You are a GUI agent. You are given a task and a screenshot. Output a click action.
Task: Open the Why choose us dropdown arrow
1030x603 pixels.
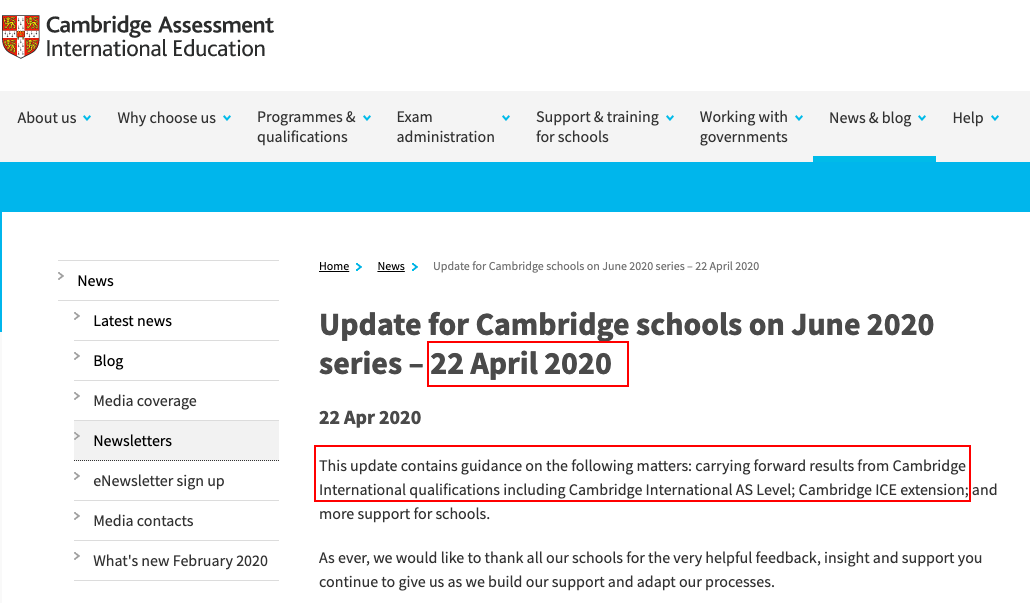click(x=227, y=118)
